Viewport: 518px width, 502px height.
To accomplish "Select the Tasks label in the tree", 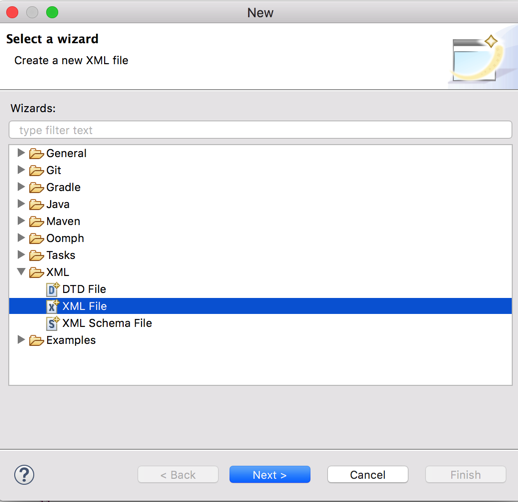I will pyautogui.click(x=61, y=255).
